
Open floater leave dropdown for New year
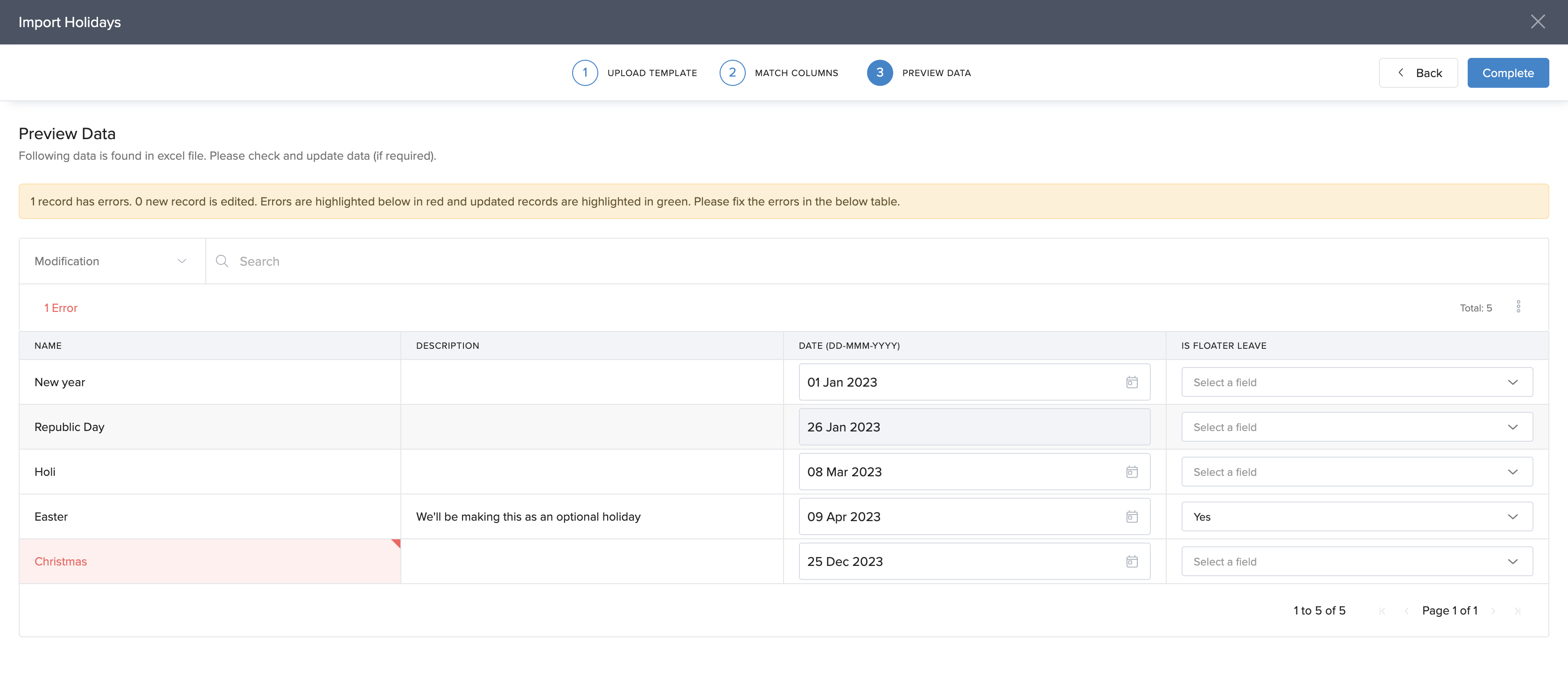point(1356,382)
